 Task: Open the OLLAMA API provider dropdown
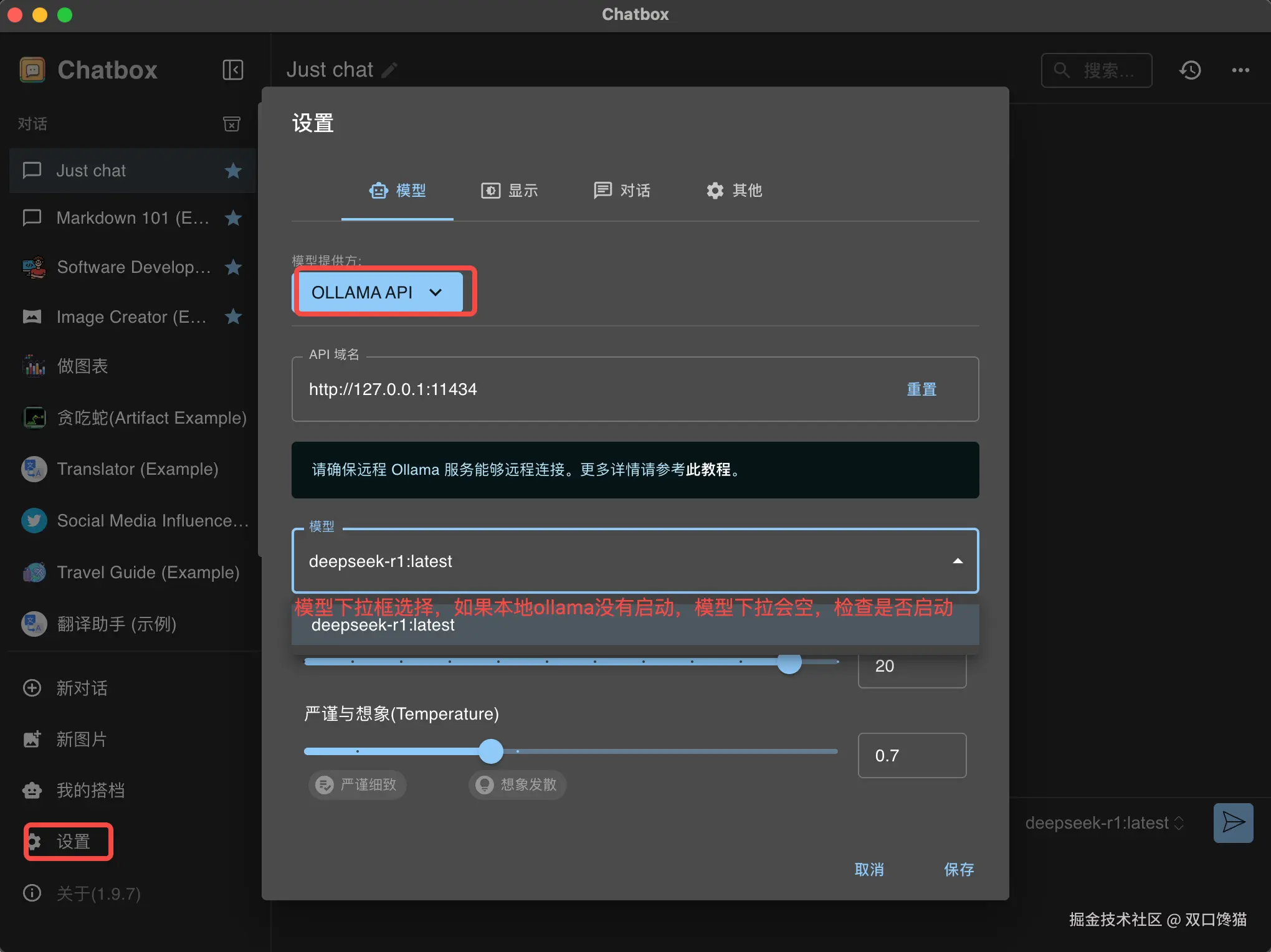[379, 292]
